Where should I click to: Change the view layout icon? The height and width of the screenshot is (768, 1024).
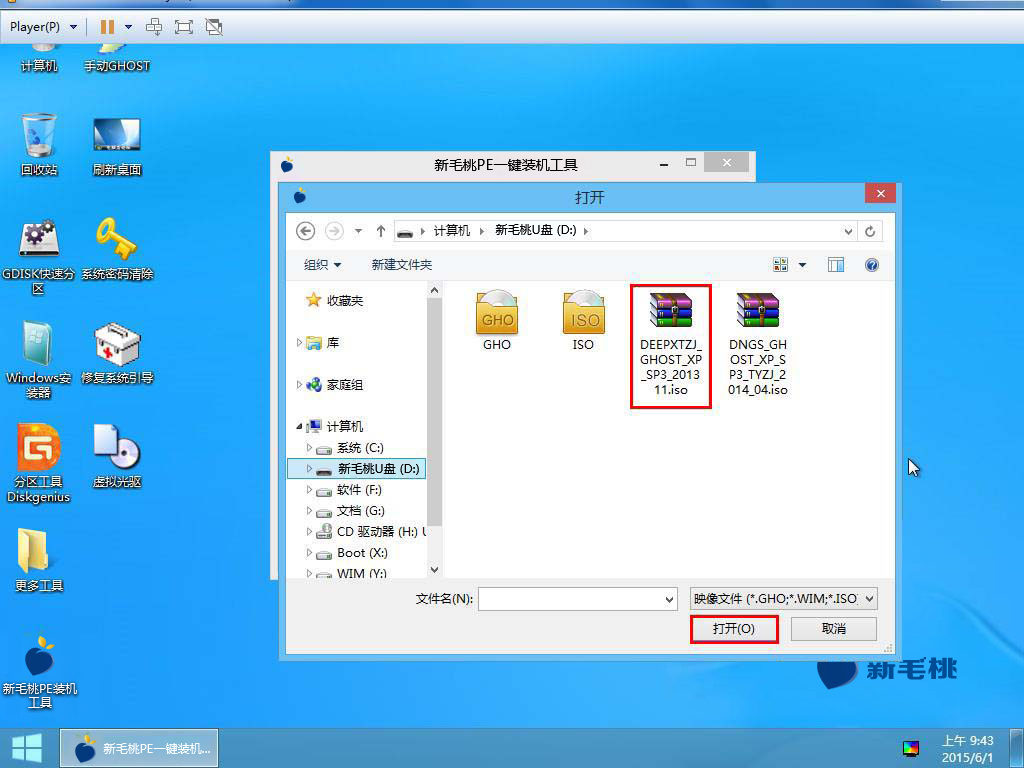coord(780,264)
